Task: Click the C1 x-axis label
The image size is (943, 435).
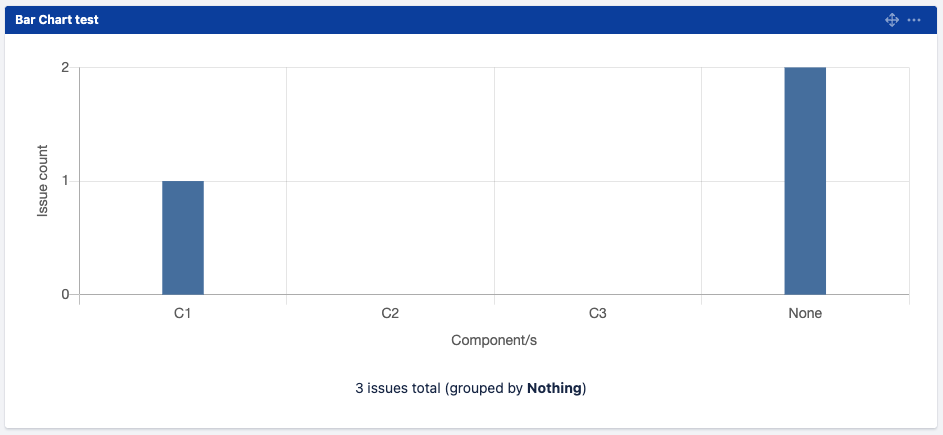Action: (183, 313)
